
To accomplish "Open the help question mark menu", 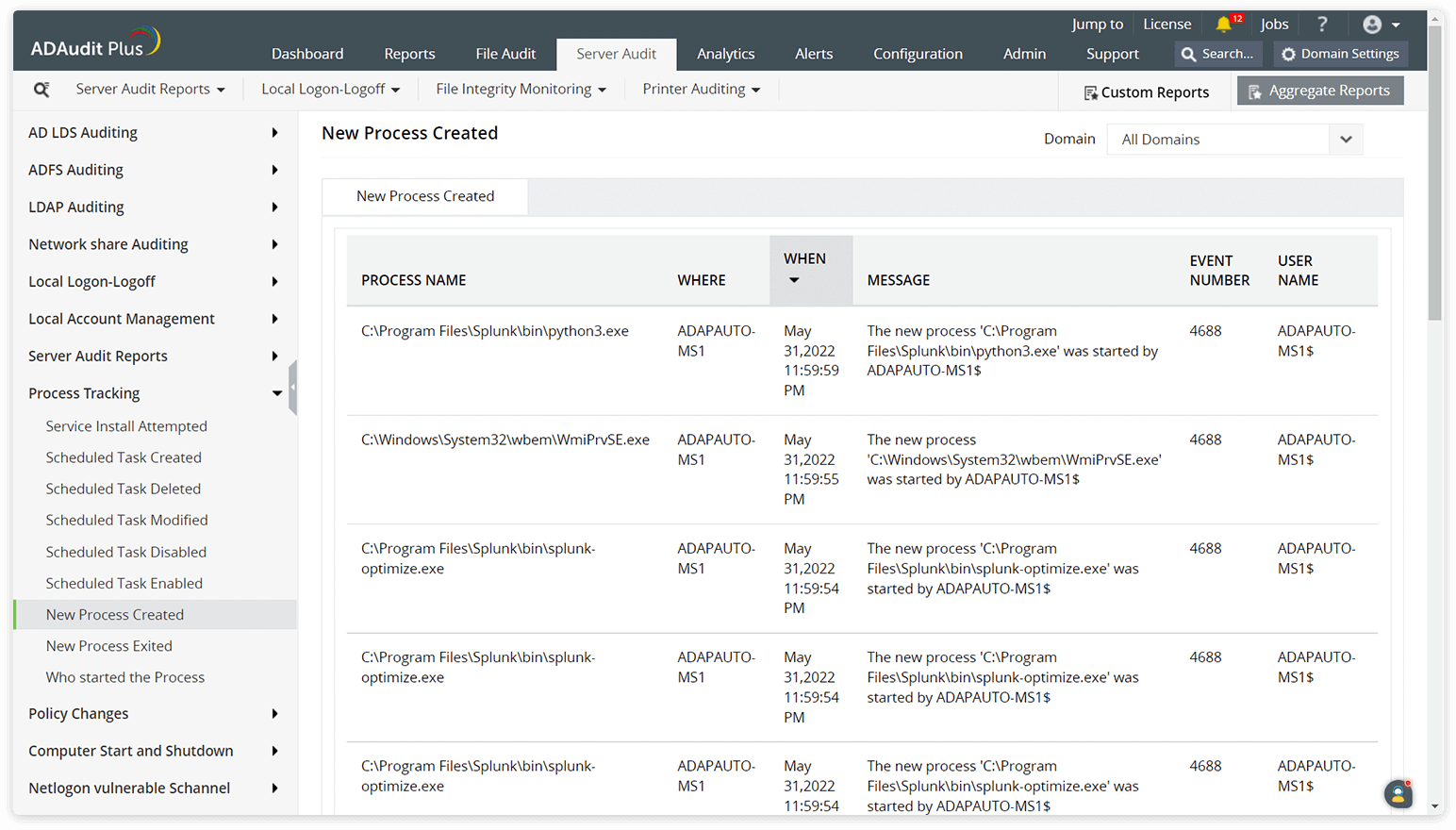I will tap(1322, 24).
